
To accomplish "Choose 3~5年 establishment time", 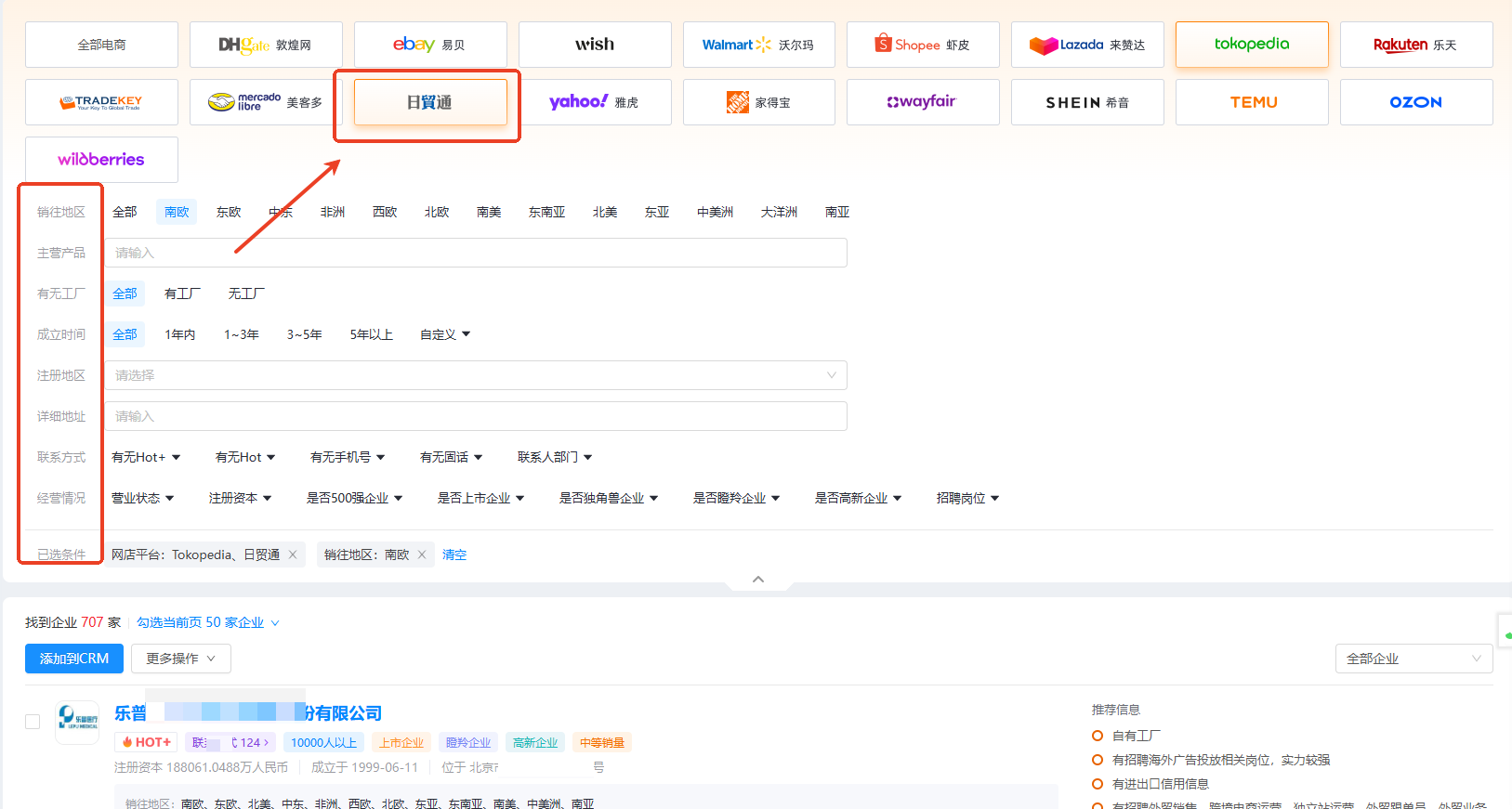I will point(304,334).
